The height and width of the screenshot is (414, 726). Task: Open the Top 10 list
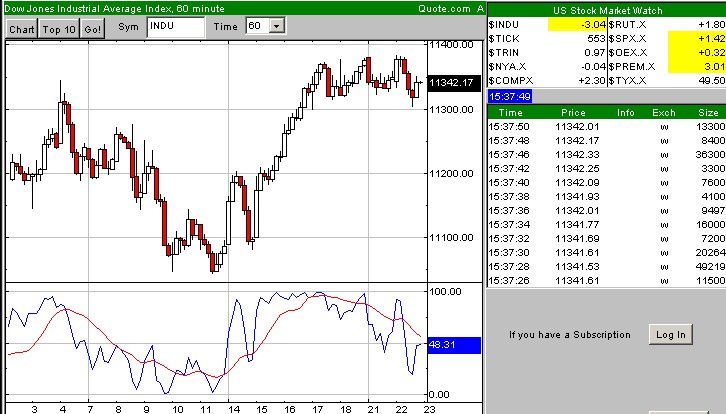coord(59,29)
